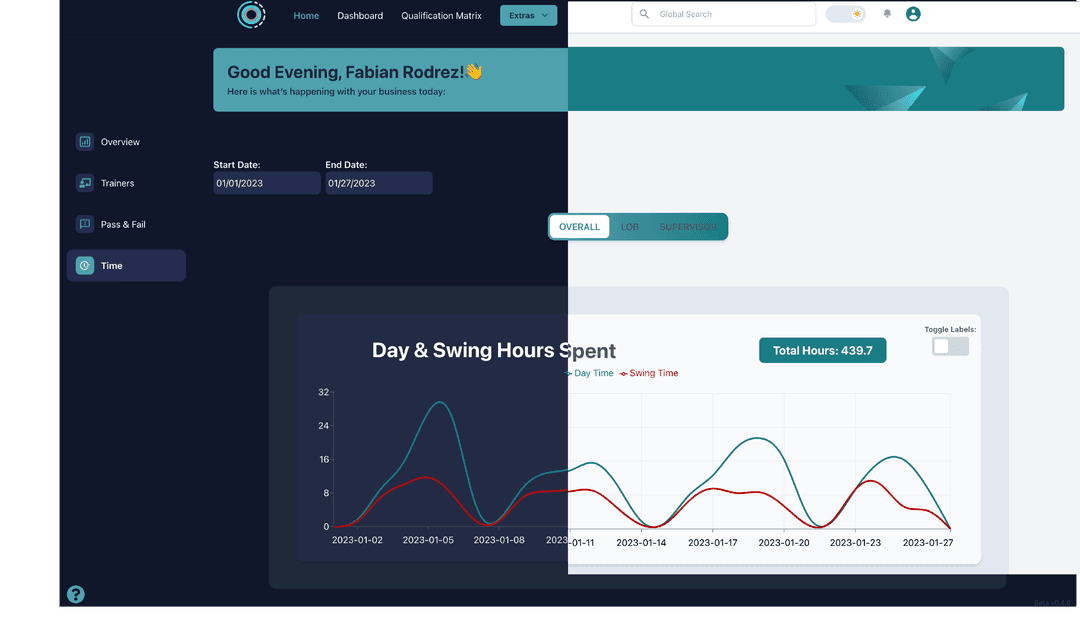Click the search magnifier icon
Image resolution: width=1080 pixels, height=636 pixels.
pos(645,15)
